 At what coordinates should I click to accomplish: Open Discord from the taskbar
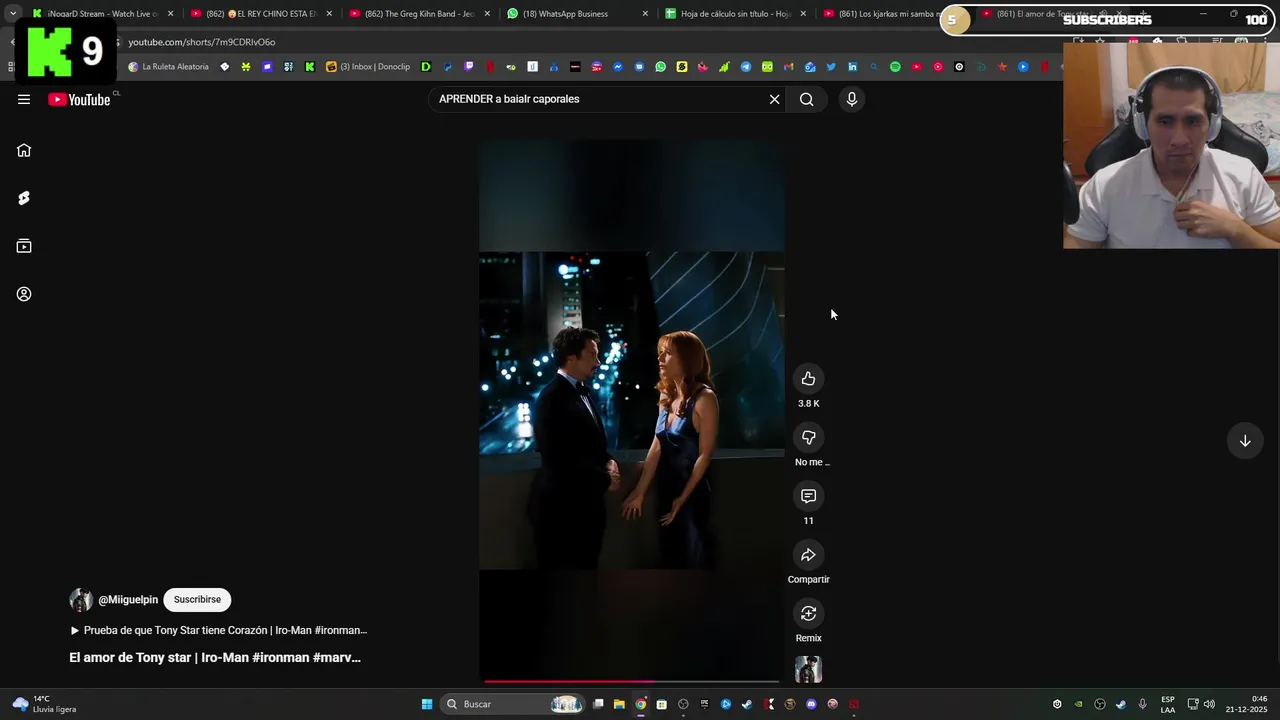[811, 704]
